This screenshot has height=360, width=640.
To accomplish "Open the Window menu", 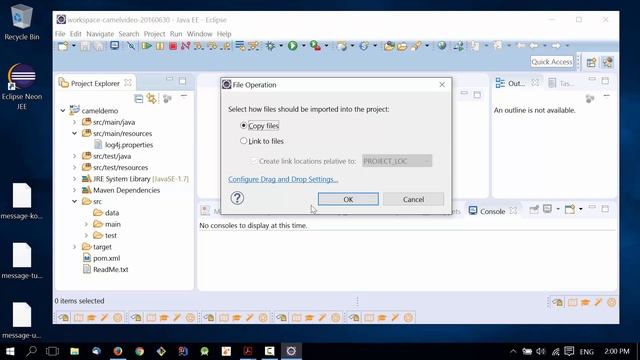I will [x=199, y=34].
